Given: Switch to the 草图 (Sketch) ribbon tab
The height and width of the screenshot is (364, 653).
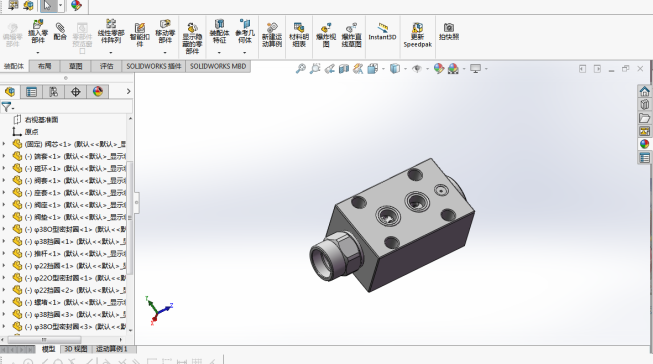Looking at the screenshot, I should [x=75, y=66].
